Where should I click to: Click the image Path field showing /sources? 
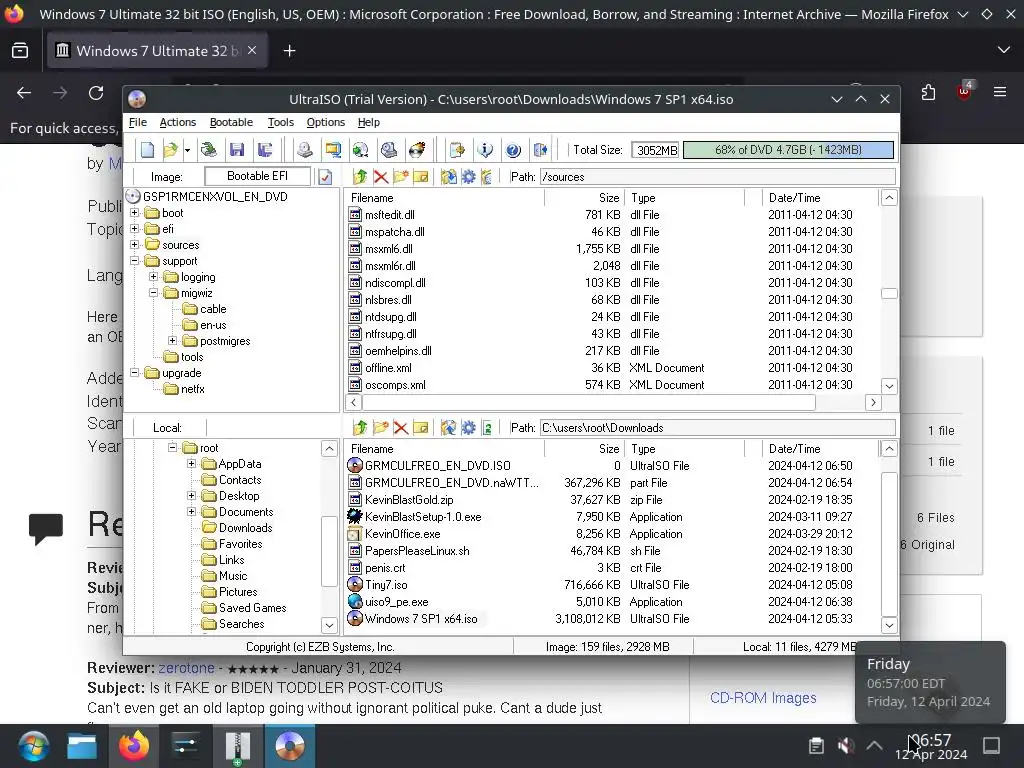tap(718, 177)
